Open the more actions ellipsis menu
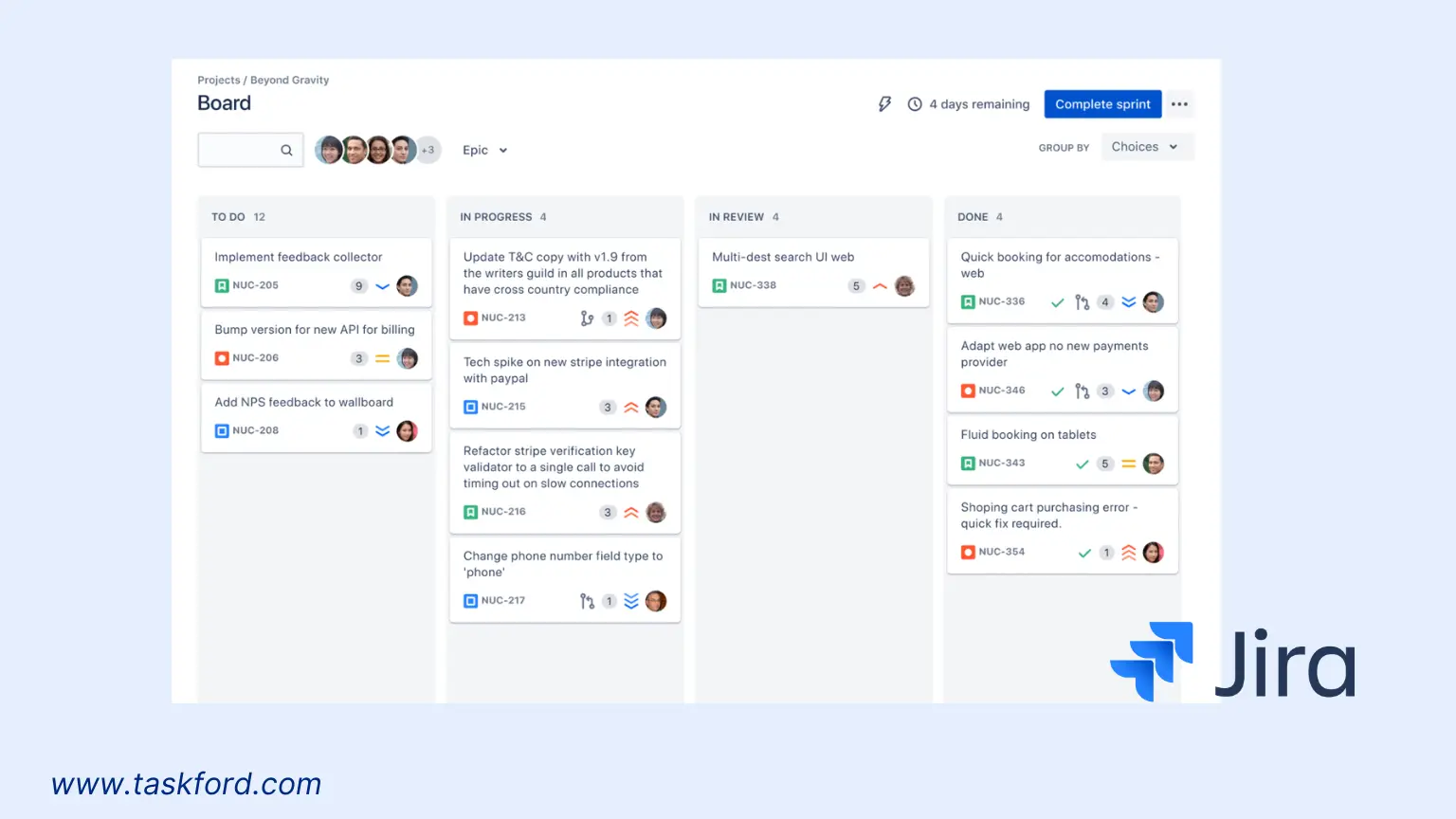Image resolution: width=1456 pixels, height=819 pixels. [1179, 104]
